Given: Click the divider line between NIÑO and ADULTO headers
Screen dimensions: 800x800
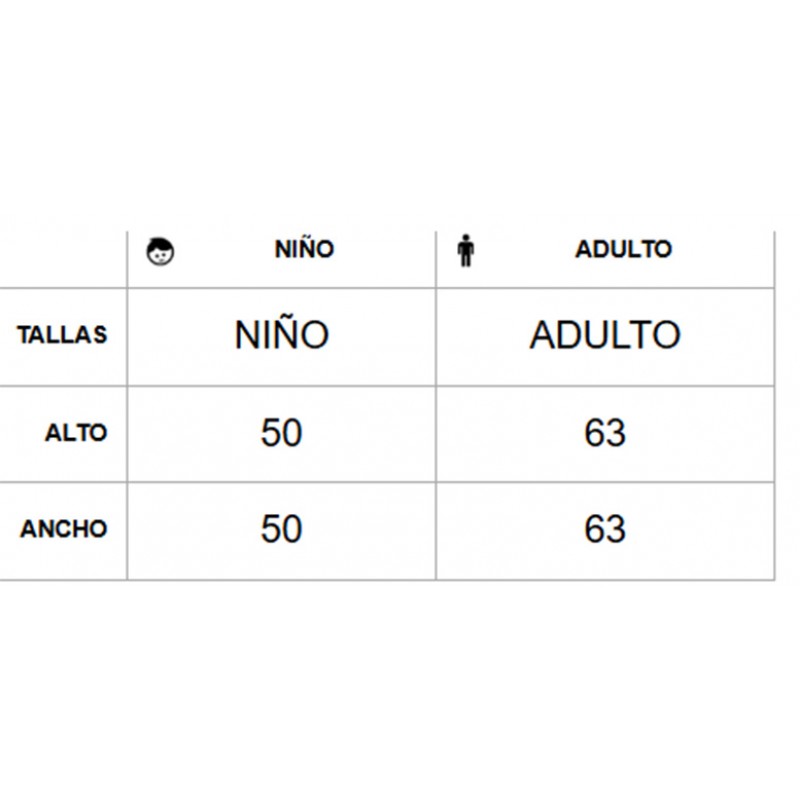Looking at the screenshot, I should [x=436, y=259].
